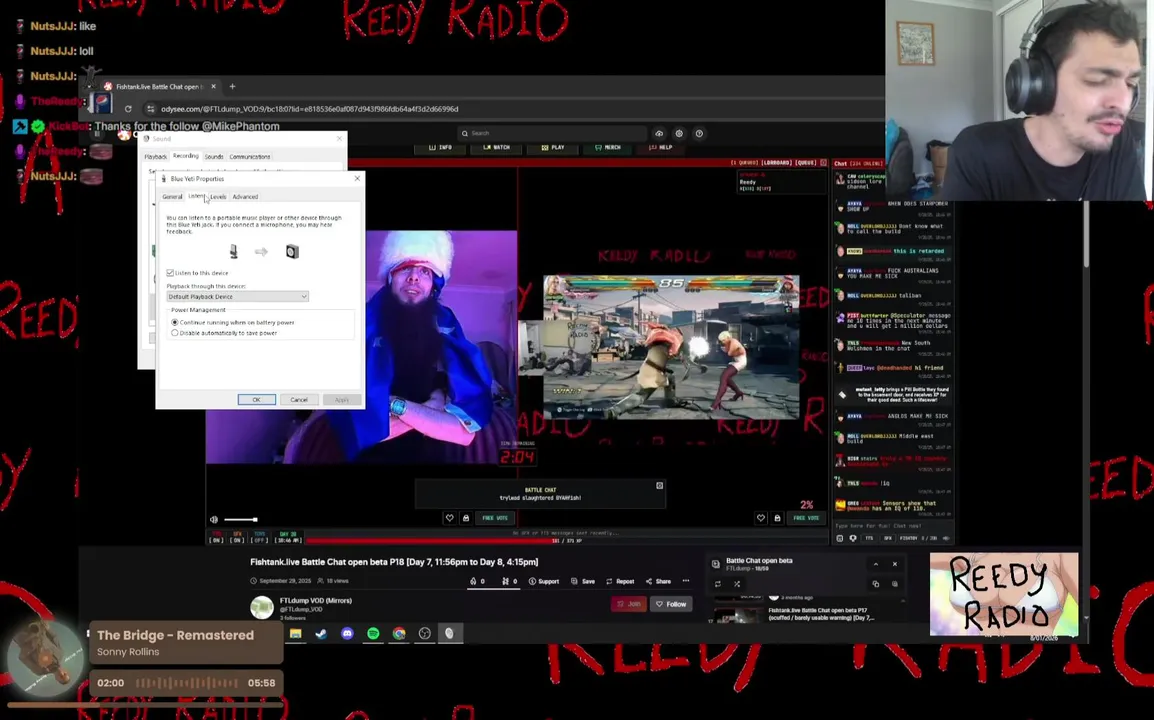Toggle the Listen to this device checkbox
This screenshot has height=720, width=1154.
coord(170,273)
